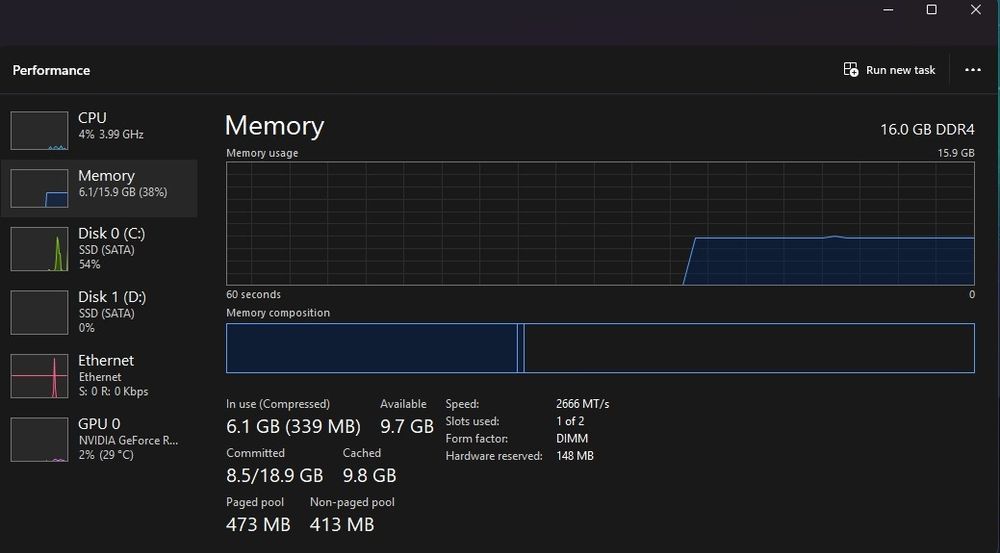Click the Non-paged pool label
Image resolution: width=1000 pixels, height=553 pixels.
click(352, 502)
